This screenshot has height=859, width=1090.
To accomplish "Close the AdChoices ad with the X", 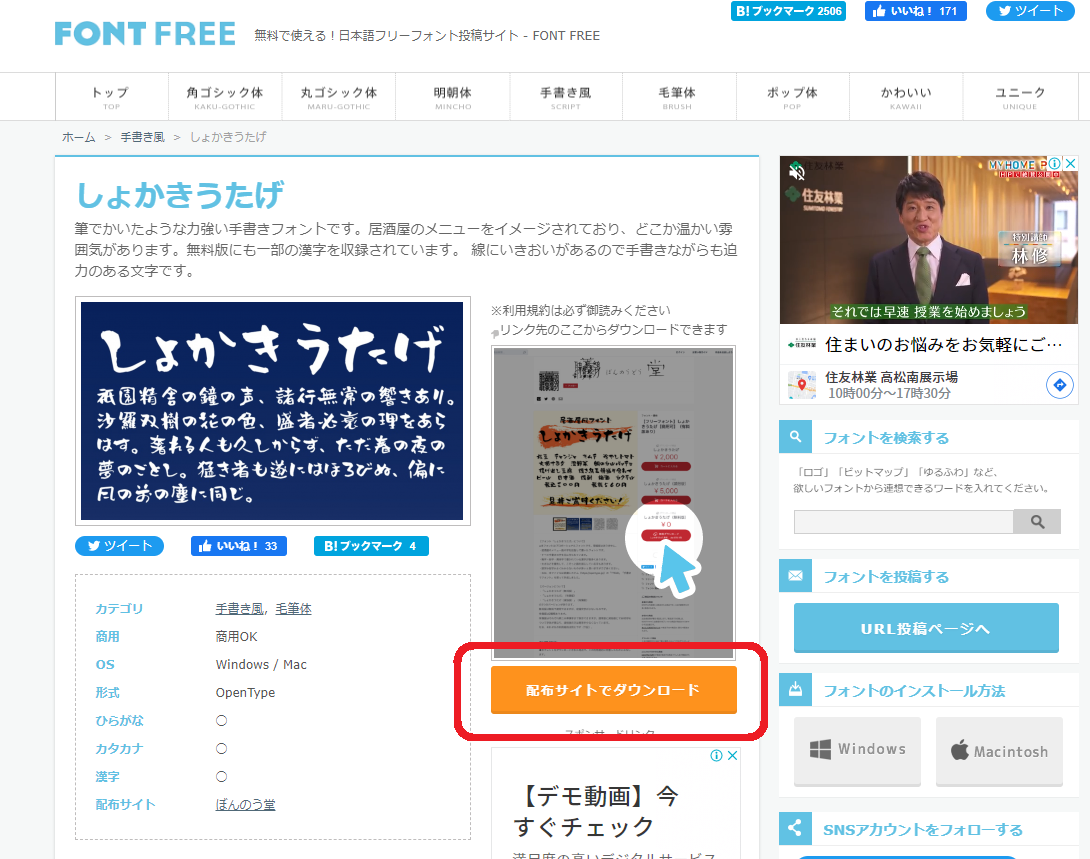I will pos(1069,162).
